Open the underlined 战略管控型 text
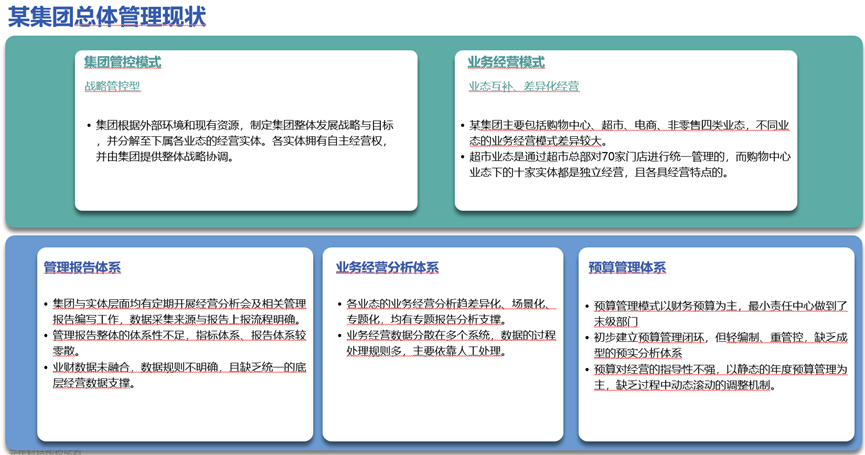 [x=112, y=86]
